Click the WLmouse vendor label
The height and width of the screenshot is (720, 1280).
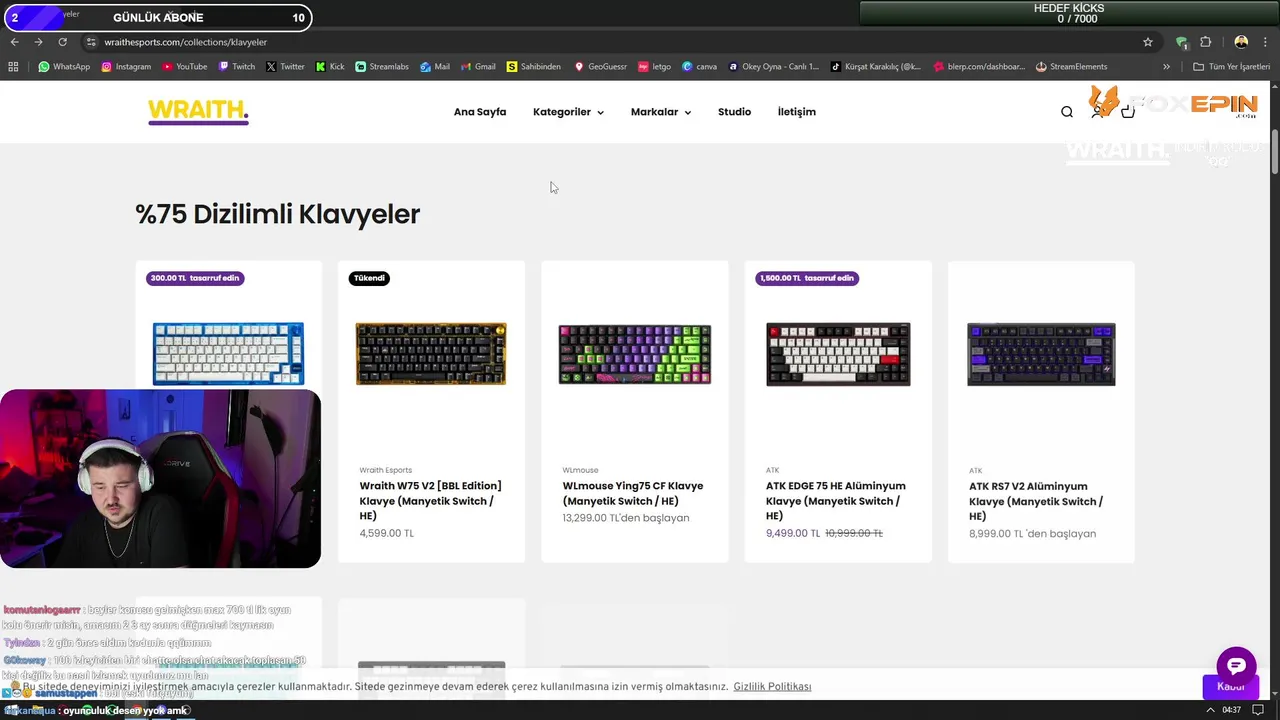(x=580, y=470)
